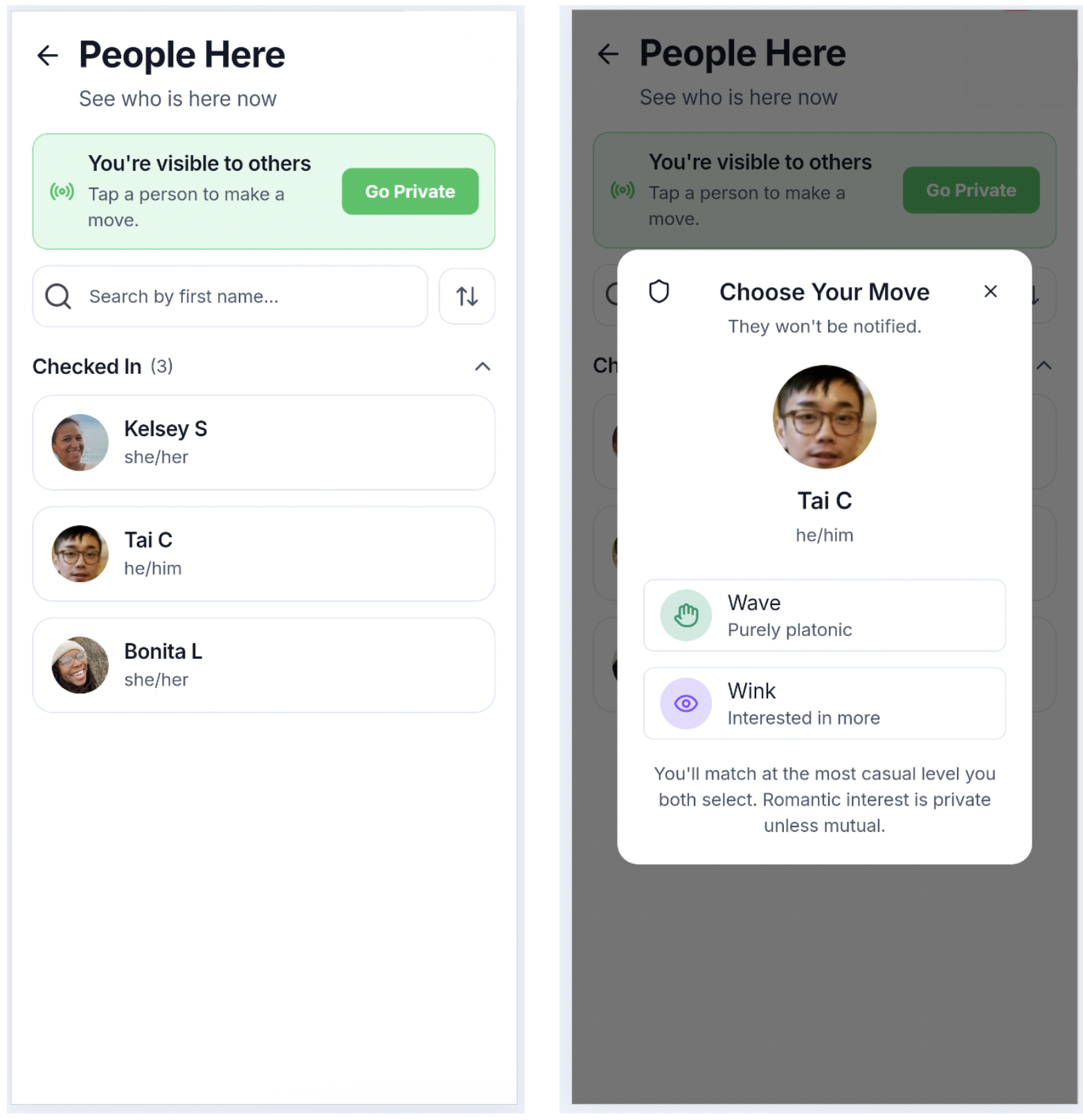Go back from left People Here screen
This screenshot has height=1120, width=1083.
(47, 55)
